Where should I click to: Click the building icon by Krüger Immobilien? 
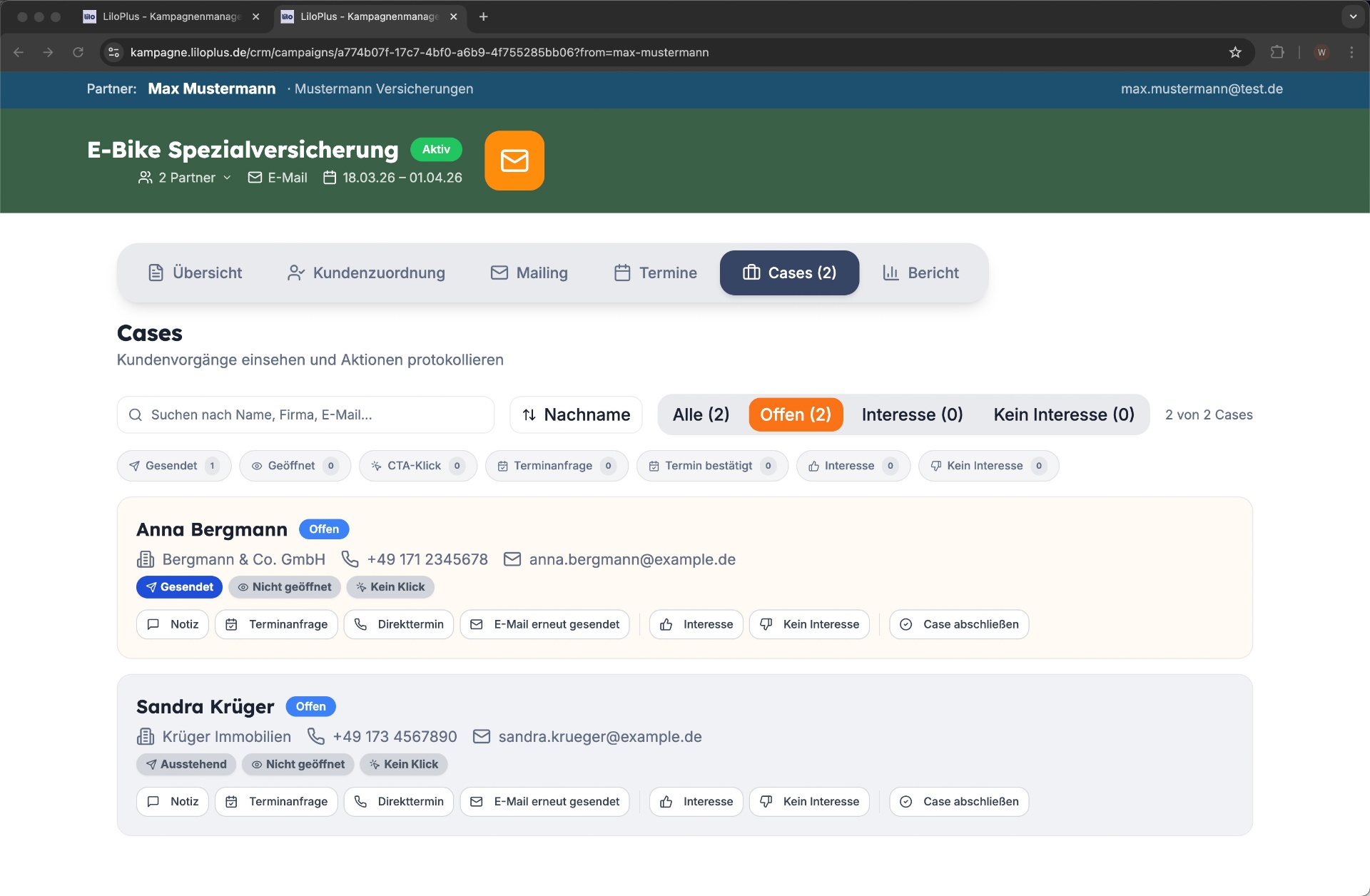146,736
